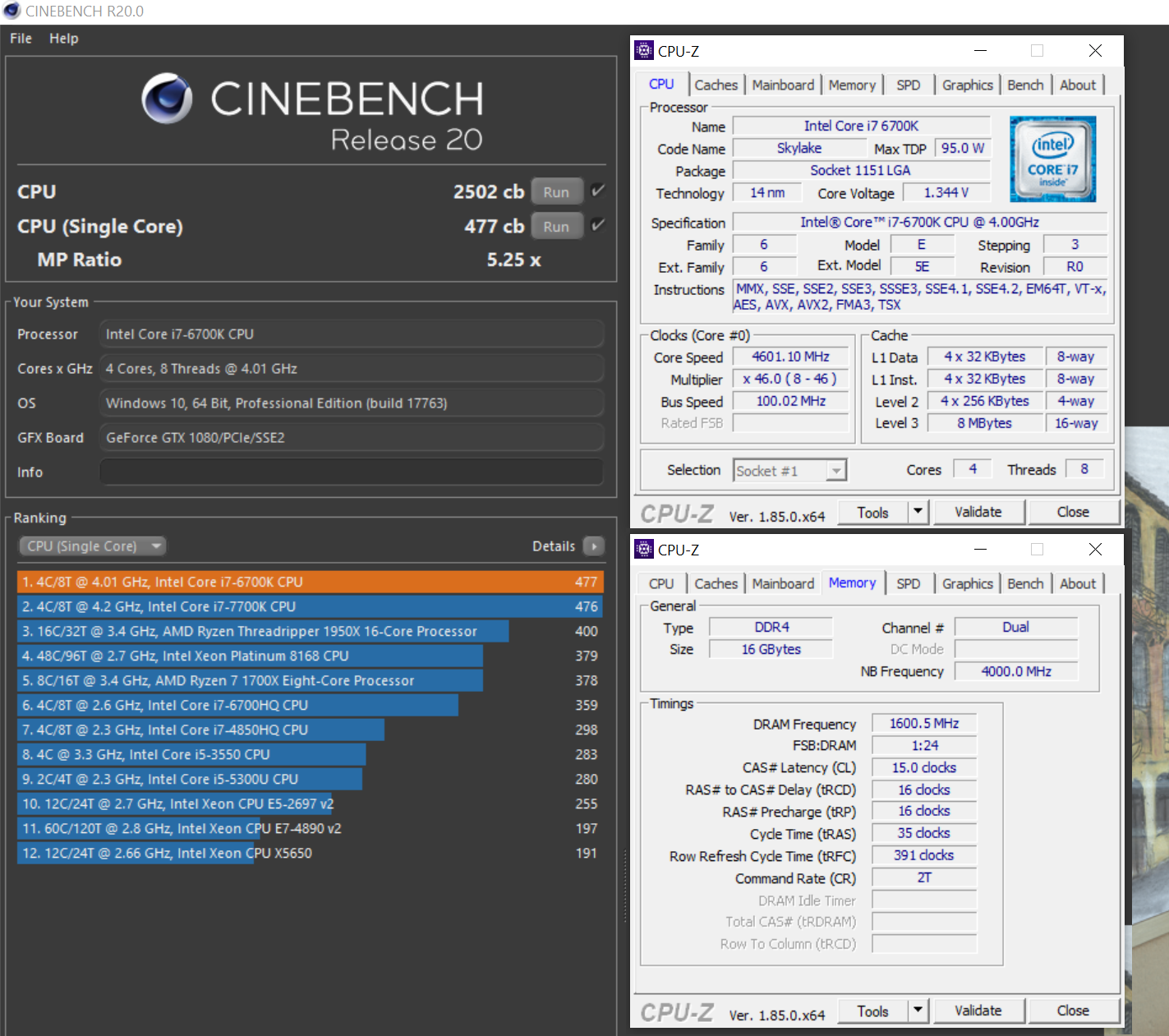
Task: Open Bench tab in top CPU-Z
Action: pos(1025,85)
